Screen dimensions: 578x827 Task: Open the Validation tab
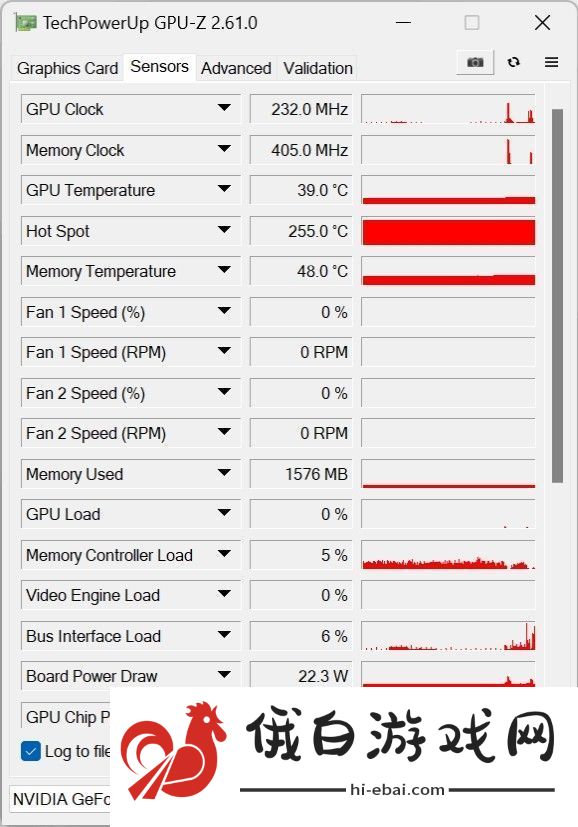tap(317, 68)
